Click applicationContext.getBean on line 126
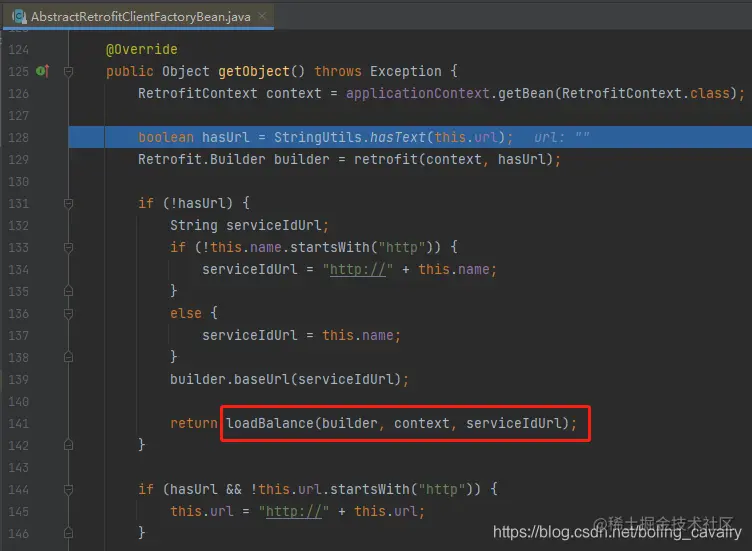752x551 pixels. click(x=449, y=94)
